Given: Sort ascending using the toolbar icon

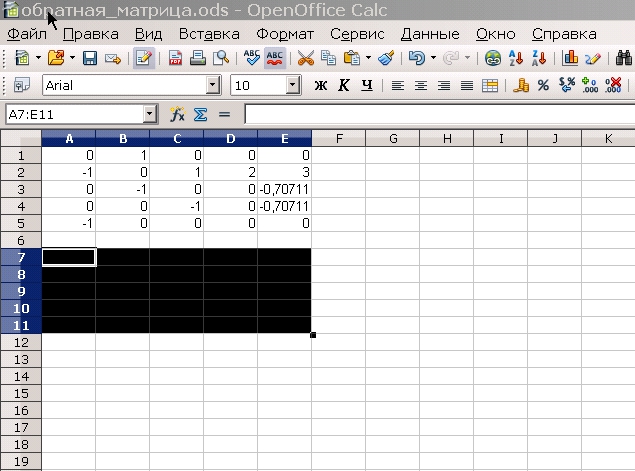Looking at the screenshot, I should coord(517,59).
